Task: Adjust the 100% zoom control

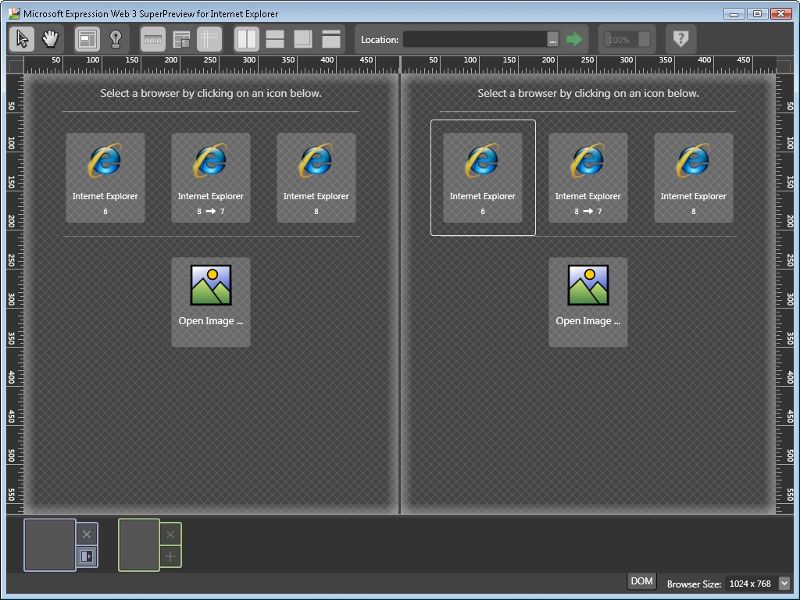Action: (x=621, y=38)
